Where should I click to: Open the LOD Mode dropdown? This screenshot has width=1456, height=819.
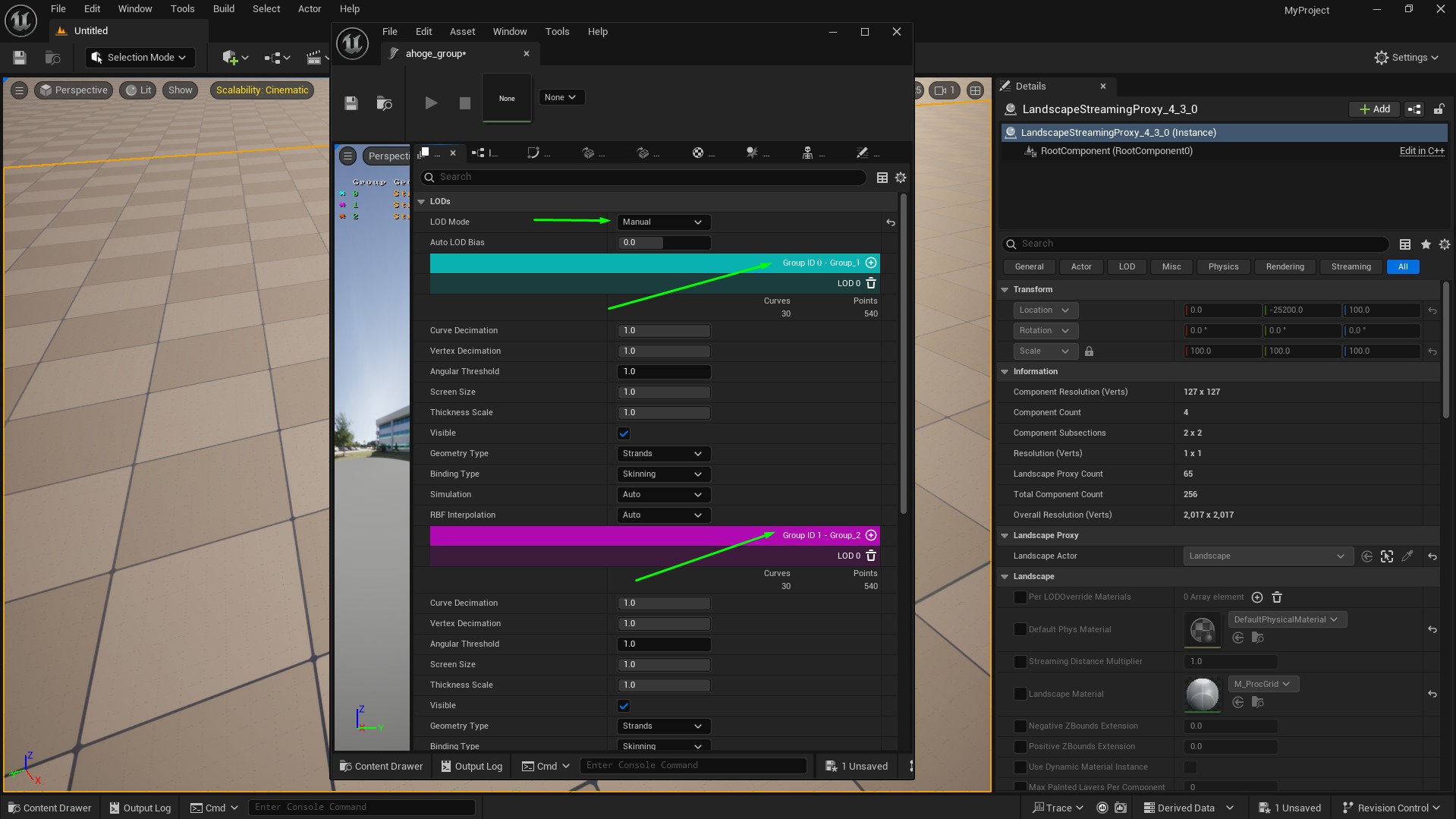662,222
